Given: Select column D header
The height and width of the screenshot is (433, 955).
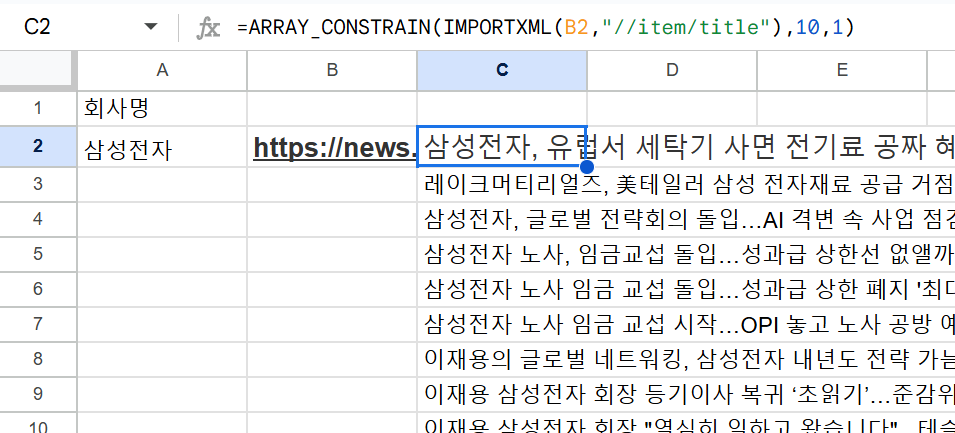Looking at the screenshot, I should click(672, 70).
